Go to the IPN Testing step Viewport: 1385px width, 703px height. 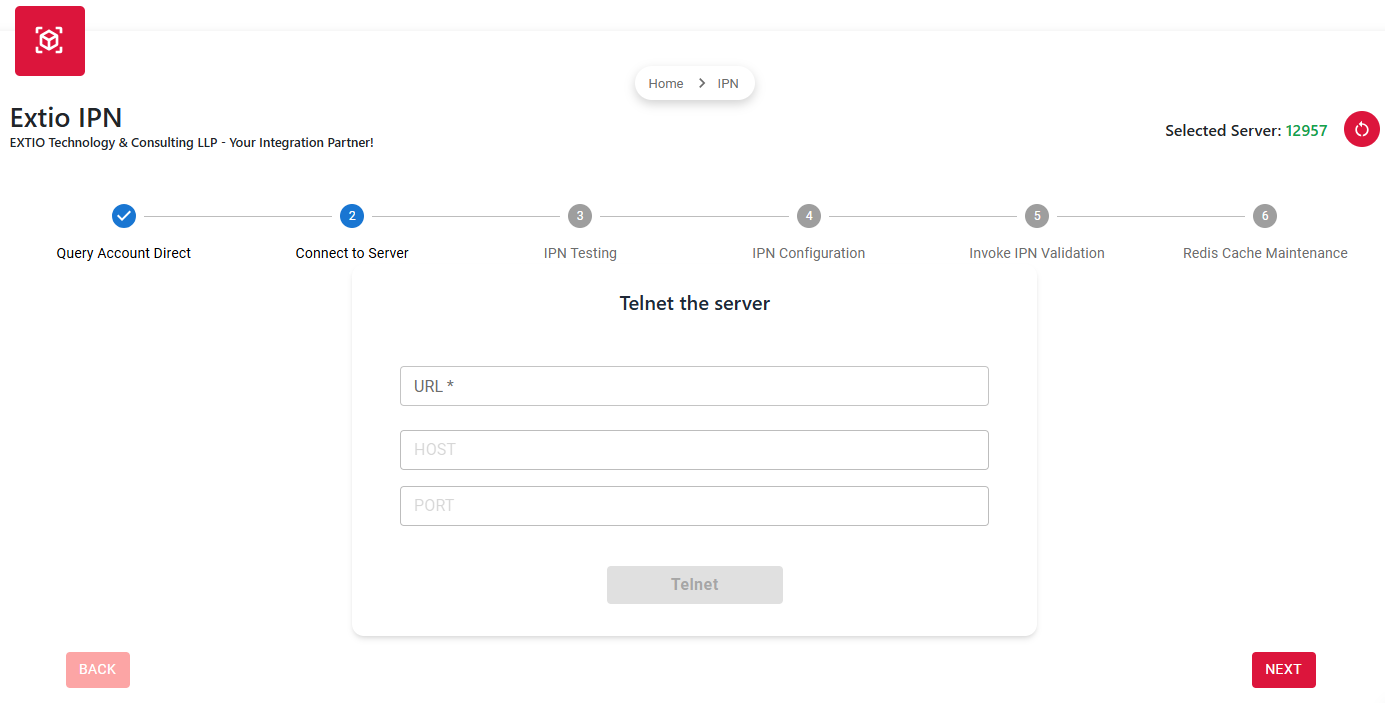[x=580, y=253]
